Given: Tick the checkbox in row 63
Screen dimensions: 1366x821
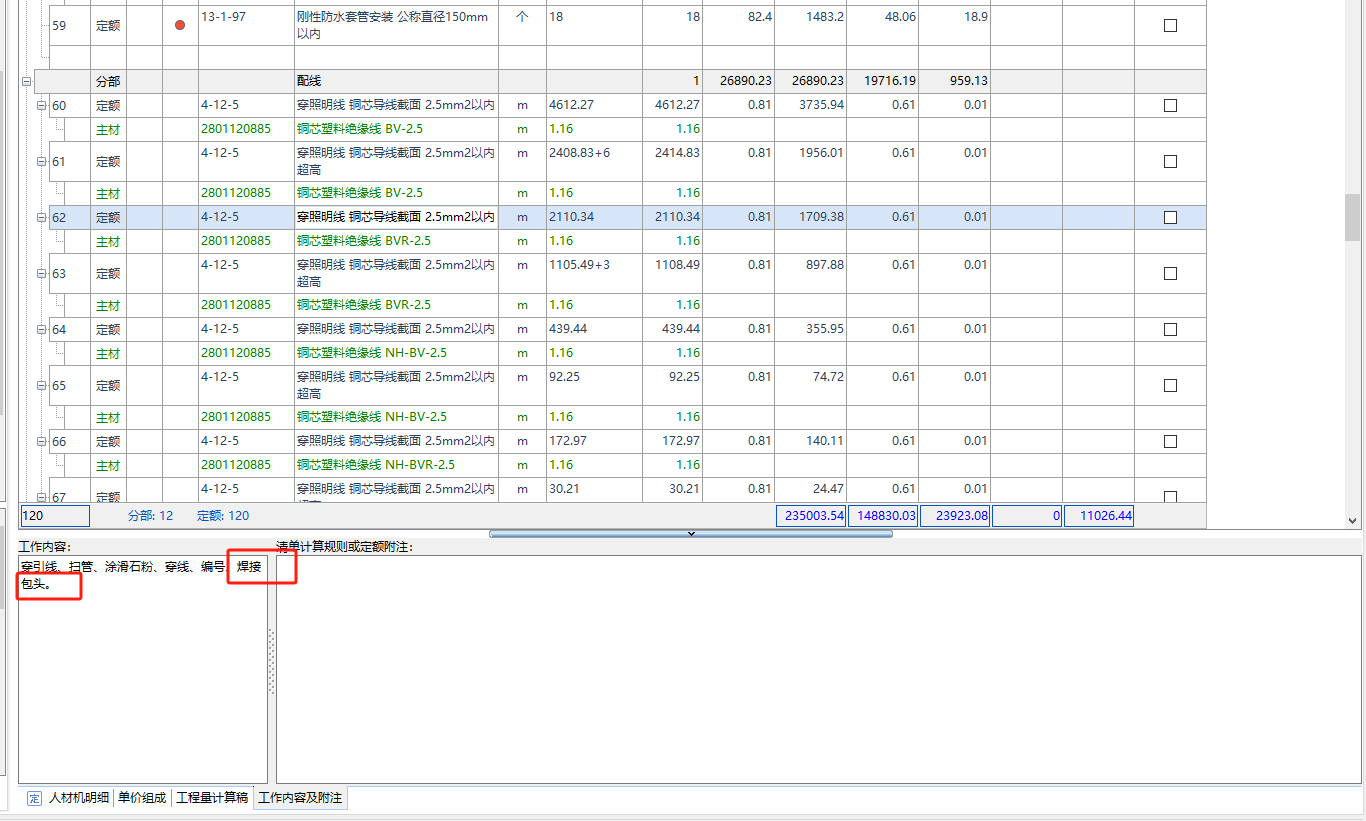Looking at the screenshot, I should pos(1170,273).
